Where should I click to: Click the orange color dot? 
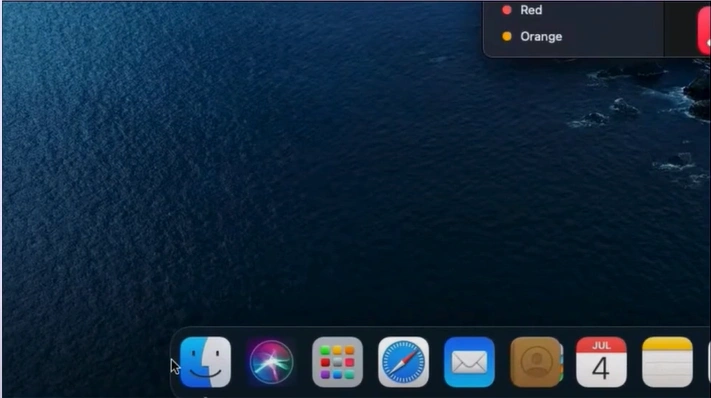507,36
